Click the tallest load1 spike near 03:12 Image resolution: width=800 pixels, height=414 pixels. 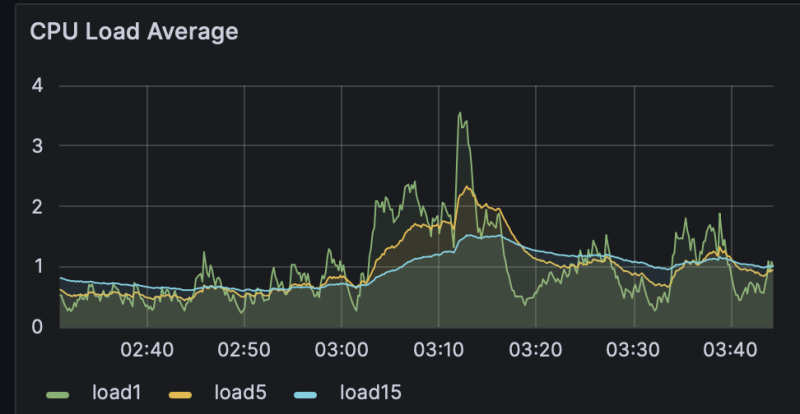[x=460, y=114]
